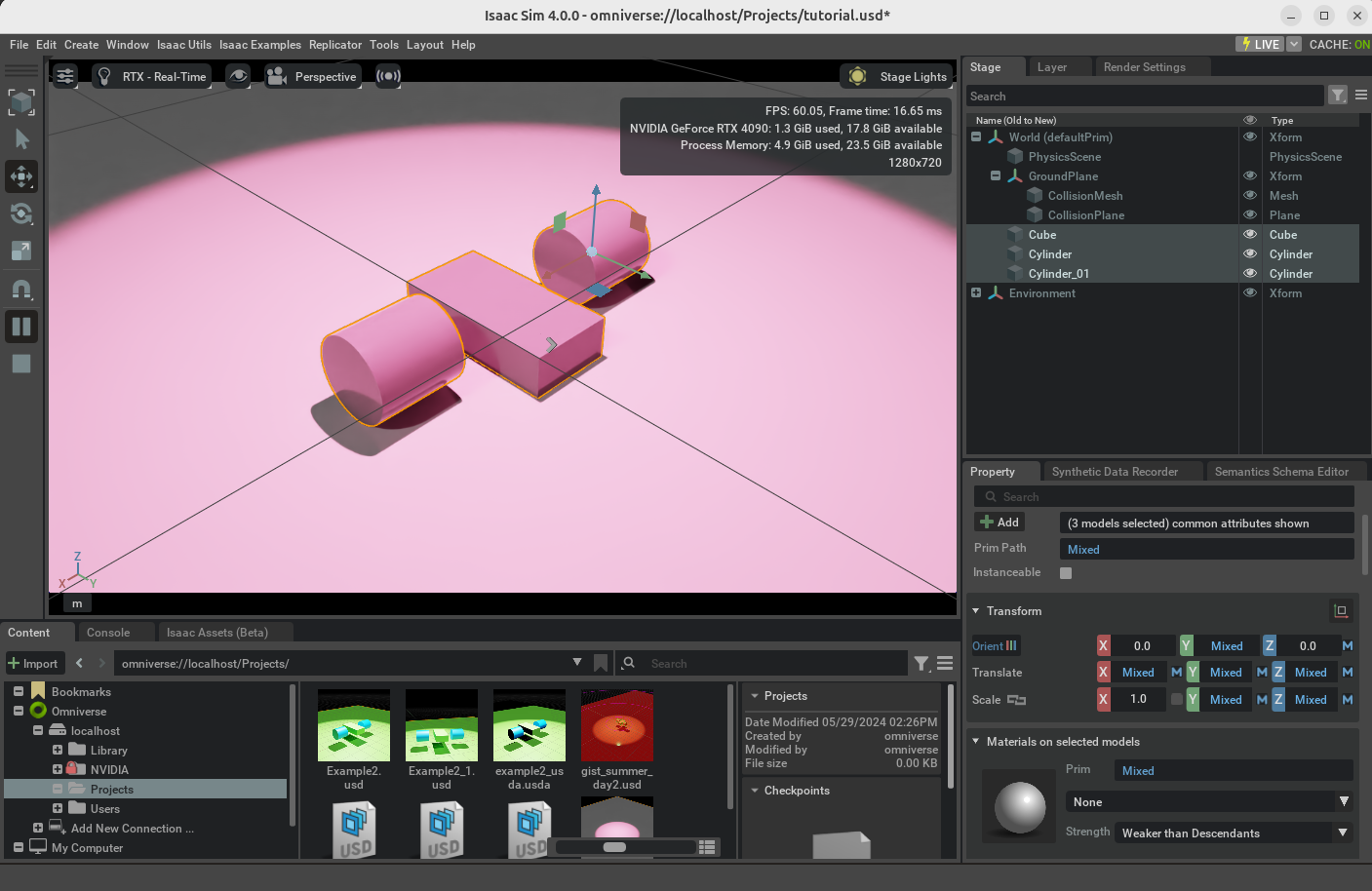The height and width of the screenshot is (891, 1372).
Task: Open Stage filter funnel icon
Action: pos(1338,95)
